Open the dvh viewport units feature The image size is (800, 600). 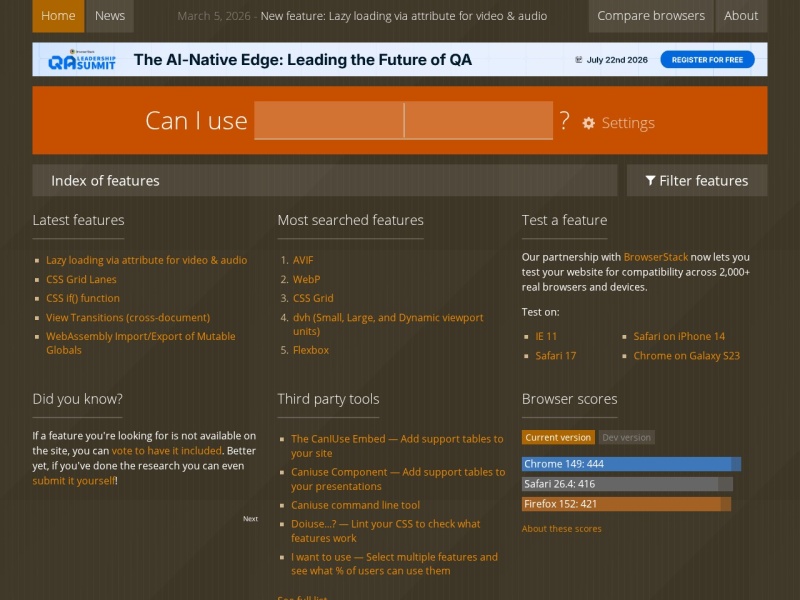(388, 324)
